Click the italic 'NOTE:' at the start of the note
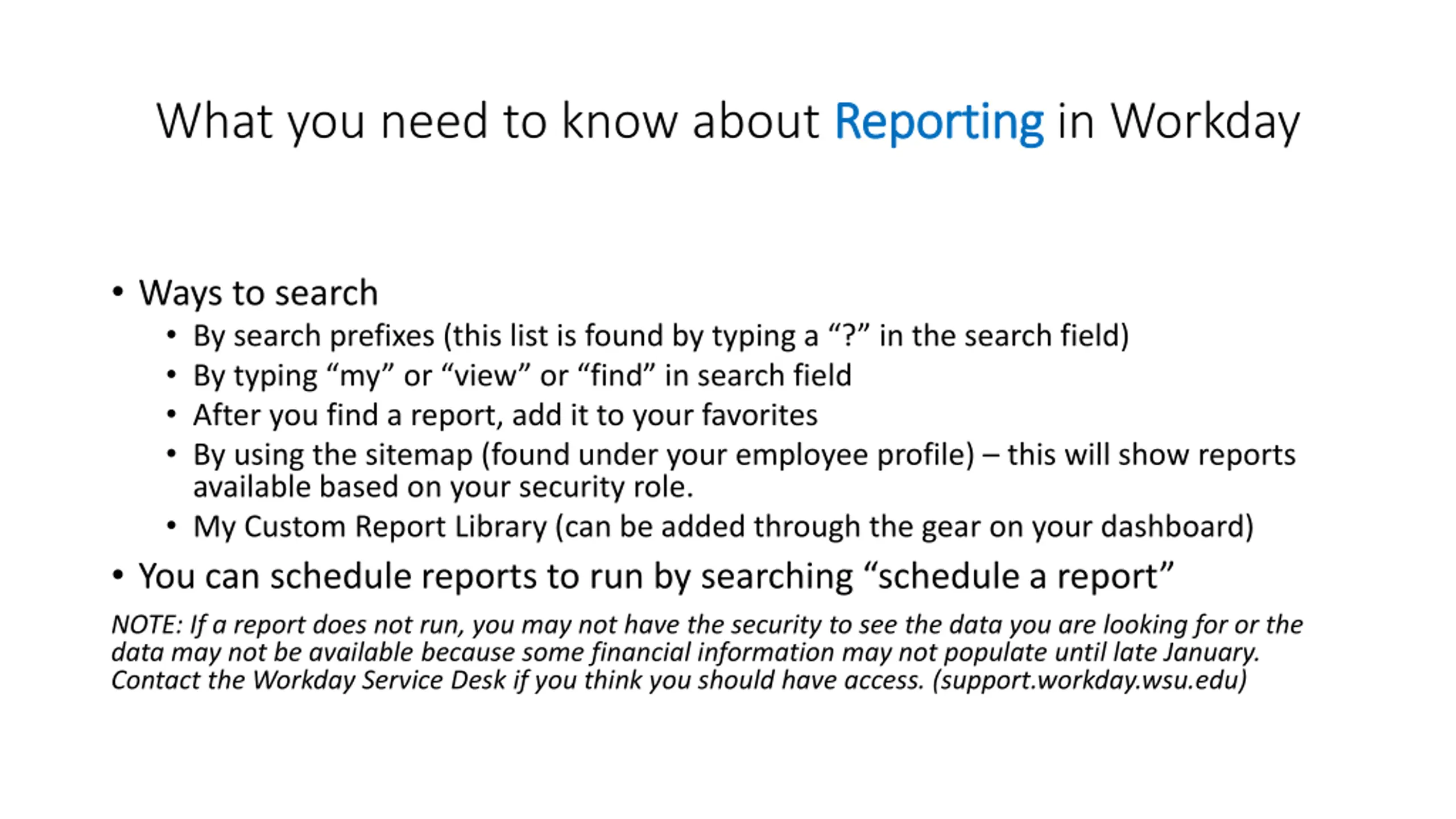This screenshot has height=819, width=1456. 147,624
